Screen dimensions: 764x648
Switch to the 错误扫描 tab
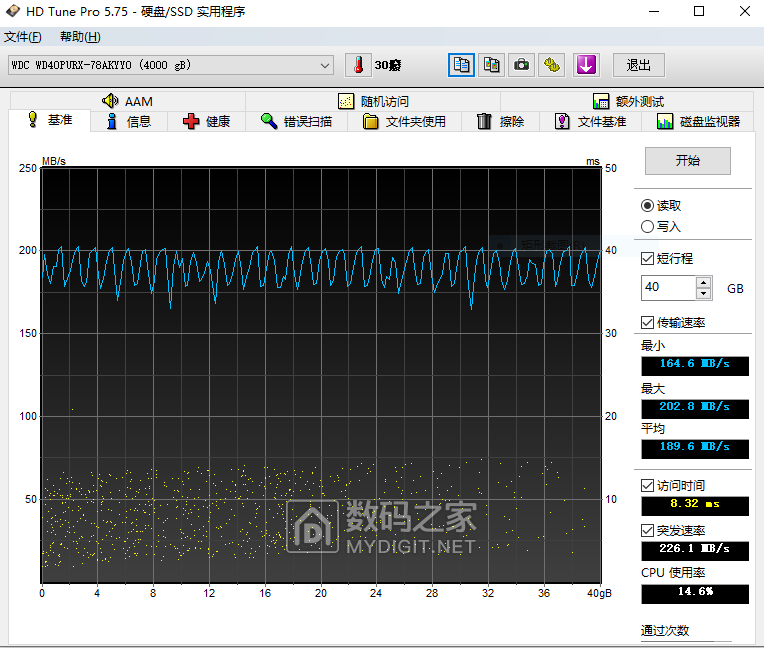tap(296, 121)
